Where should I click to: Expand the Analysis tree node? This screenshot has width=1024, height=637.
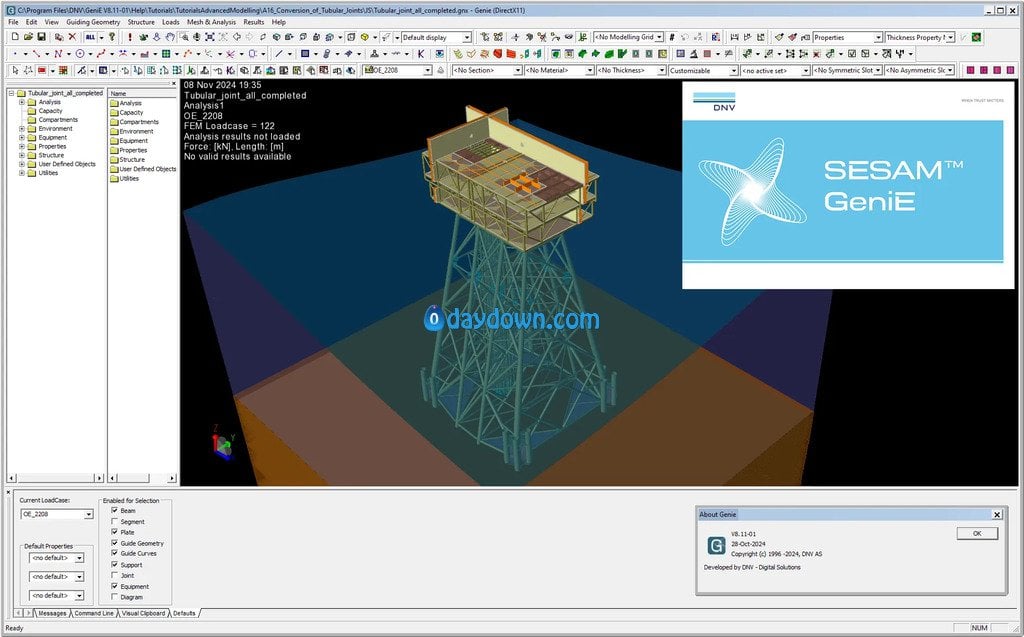[22, 102]
